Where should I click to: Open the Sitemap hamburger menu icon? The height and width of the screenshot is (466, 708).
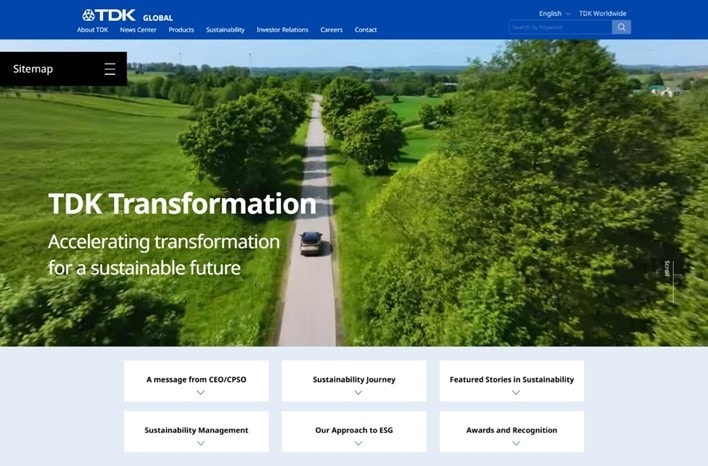coord(110,69)
